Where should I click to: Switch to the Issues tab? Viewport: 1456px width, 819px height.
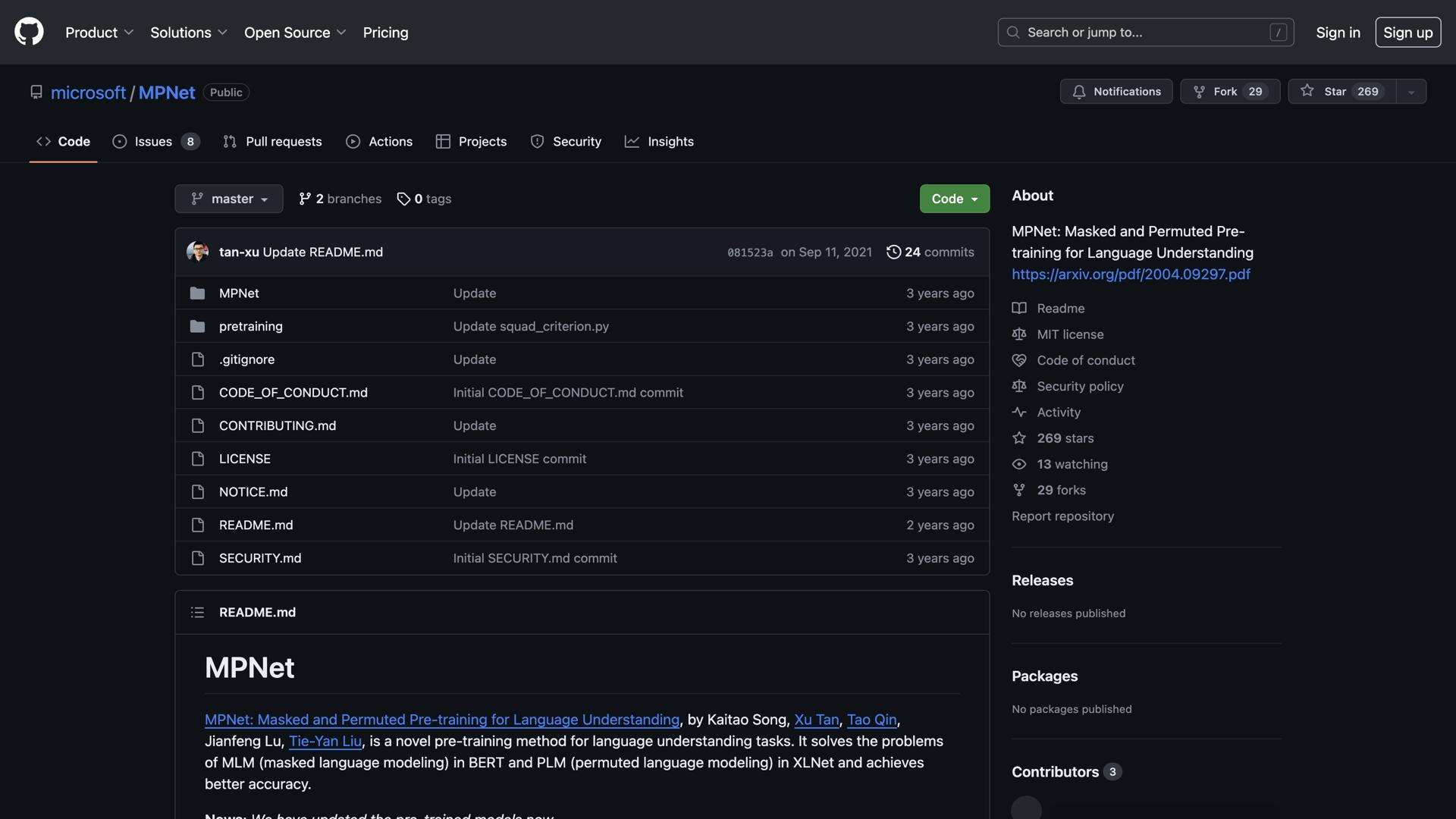click(154, 141)
